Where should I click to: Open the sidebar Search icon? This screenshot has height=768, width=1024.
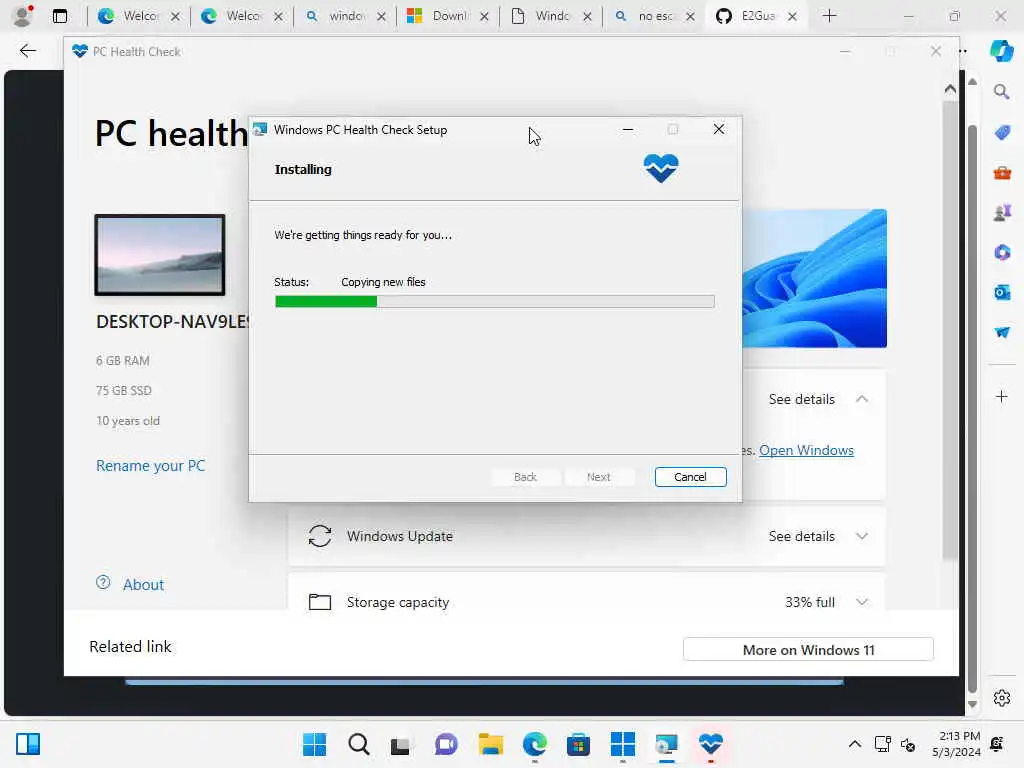click(x=1002, y=92)
